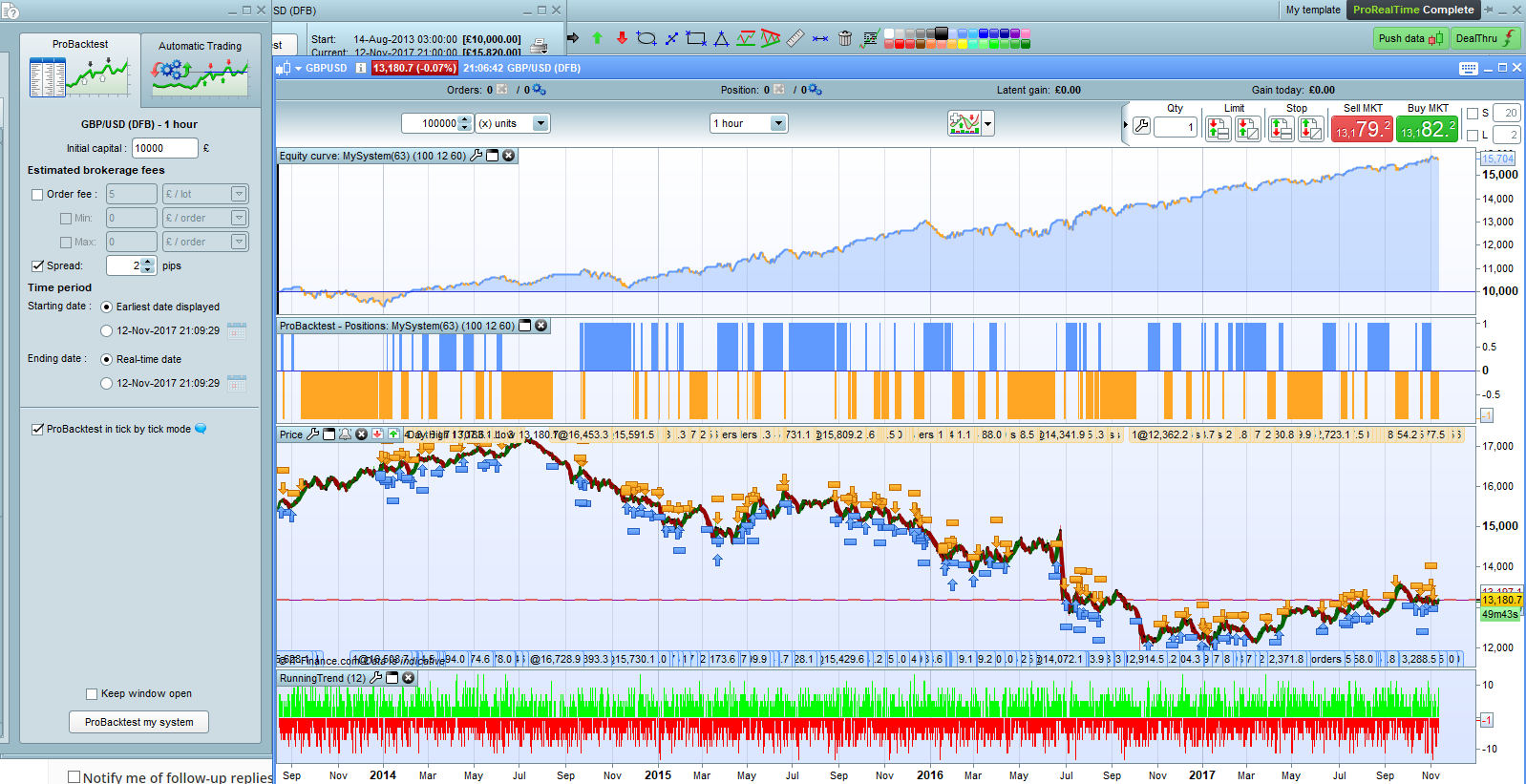Image resolution: width=1526 pixels, height=784 pixels.
Task: Enable the S checkbox near 20 field
Action: point(1473,114)
